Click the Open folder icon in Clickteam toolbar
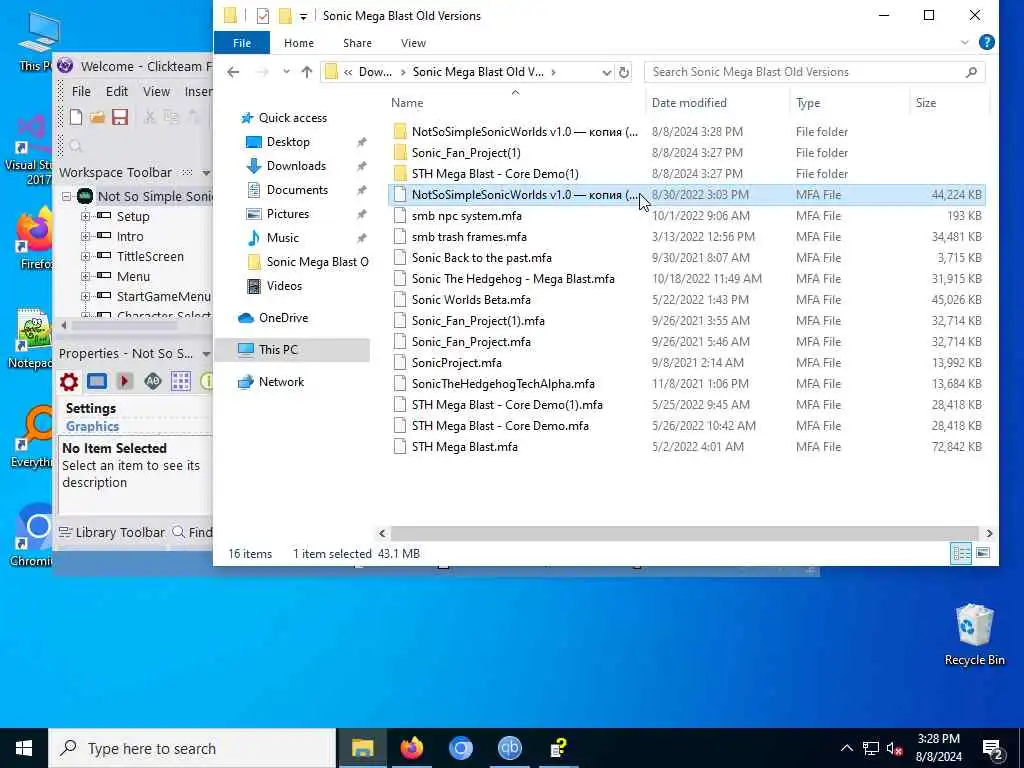The width and height of the screenshot is (1024, 768). coord(98,117)
